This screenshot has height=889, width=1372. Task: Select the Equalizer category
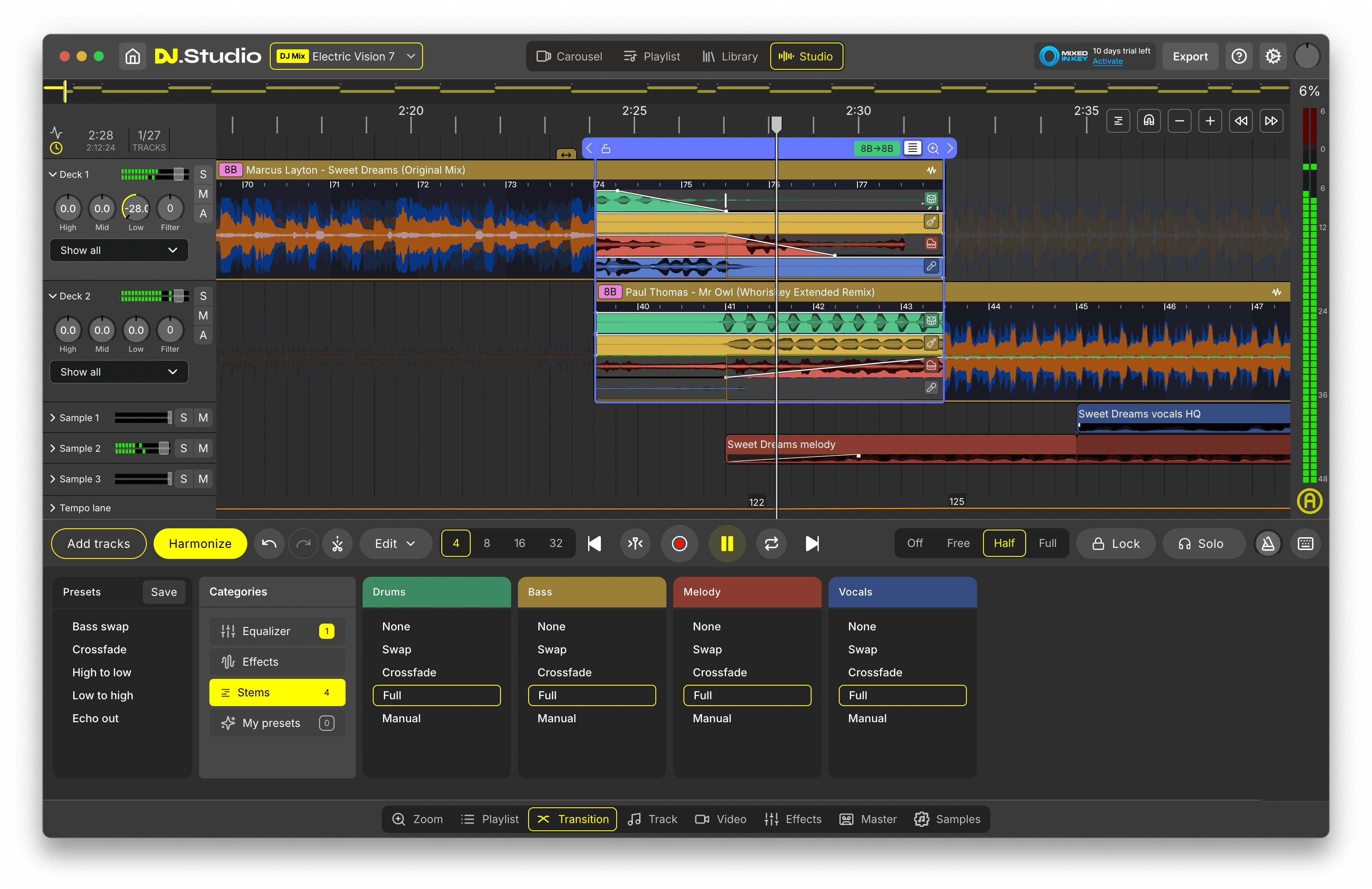tap(277, 631)
